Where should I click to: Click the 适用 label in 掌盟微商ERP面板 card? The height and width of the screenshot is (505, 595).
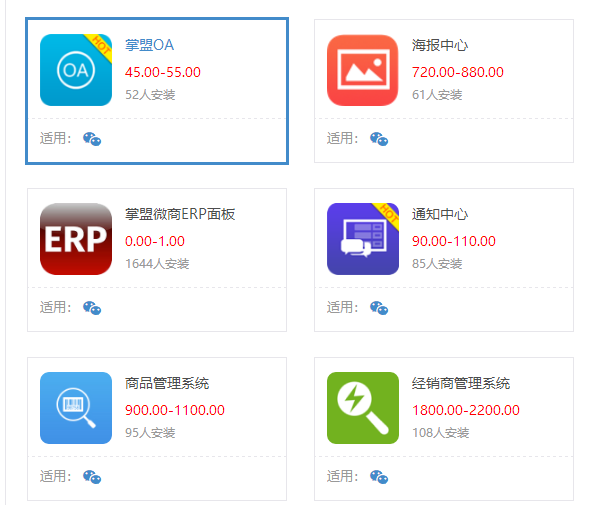pos(55,307)
